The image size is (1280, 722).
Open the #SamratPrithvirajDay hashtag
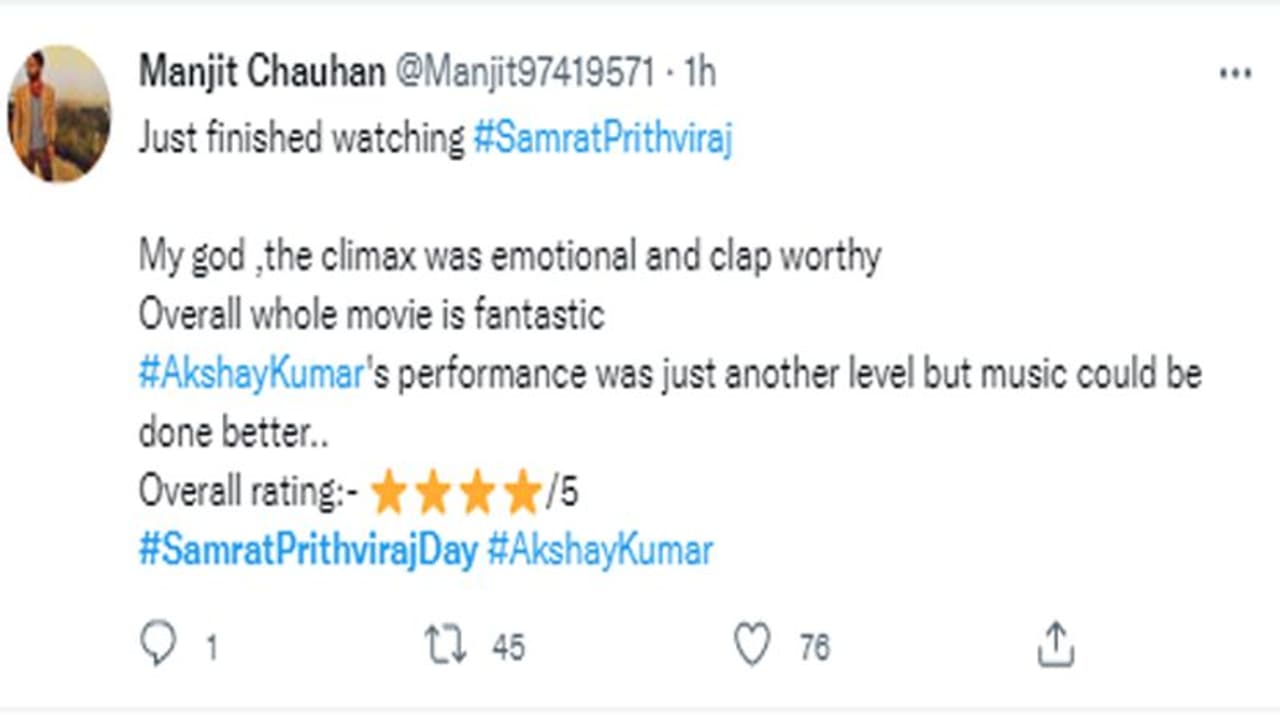tap(307, 551)
